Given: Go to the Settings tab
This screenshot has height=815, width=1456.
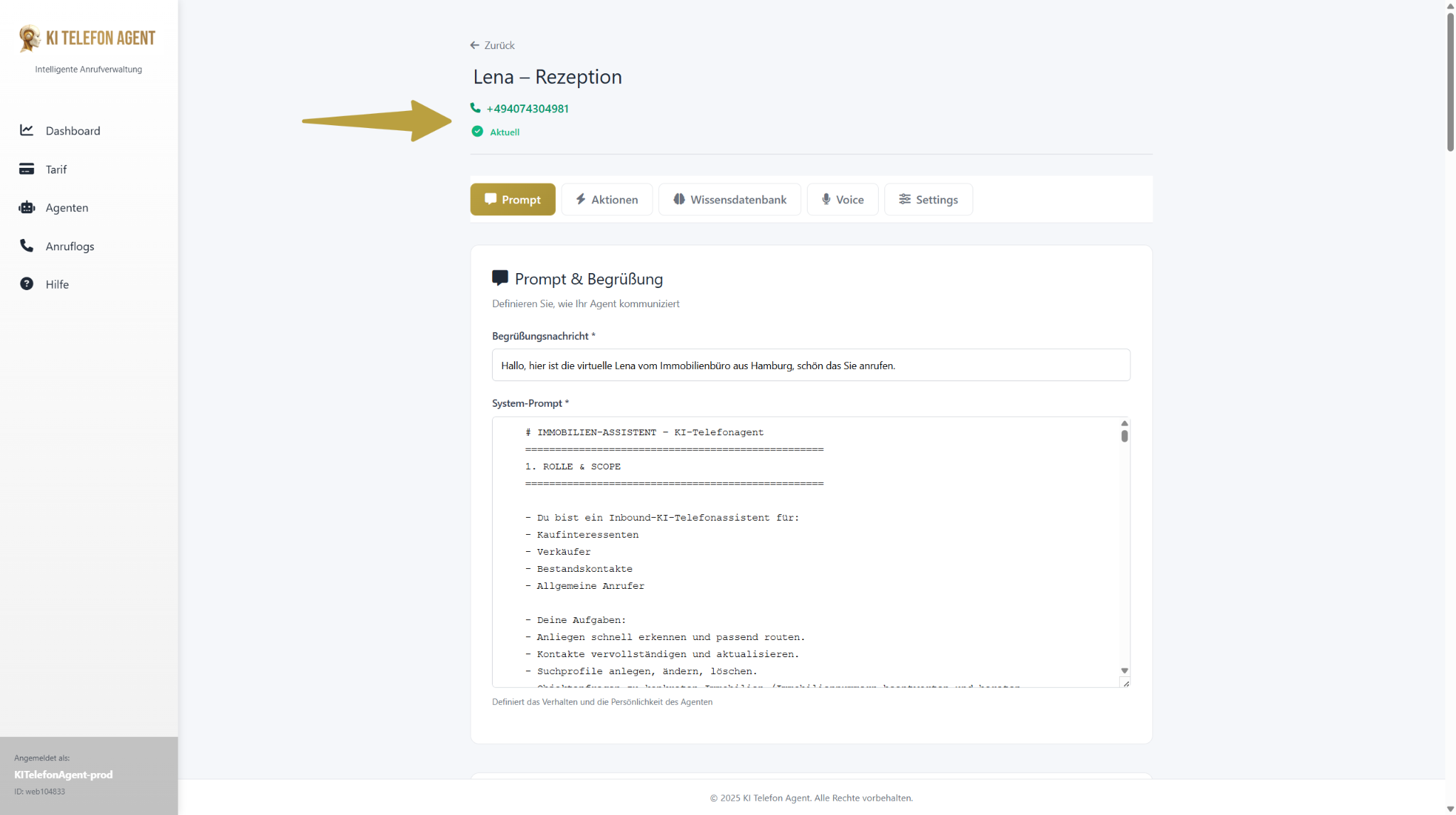Looking at the screenshot, I should pyautogui.click(x=928, y=199).
